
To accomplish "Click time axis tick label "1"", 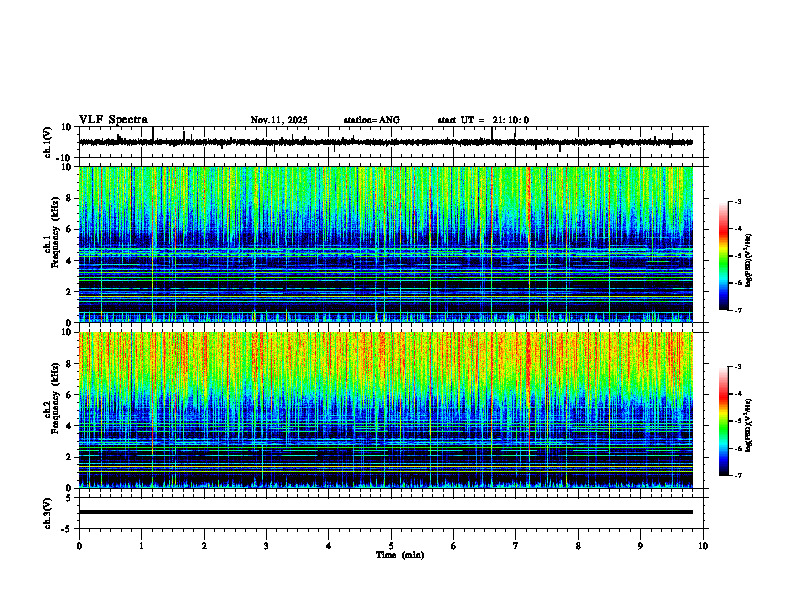I will pyautogui.click(x=141, y=546).
